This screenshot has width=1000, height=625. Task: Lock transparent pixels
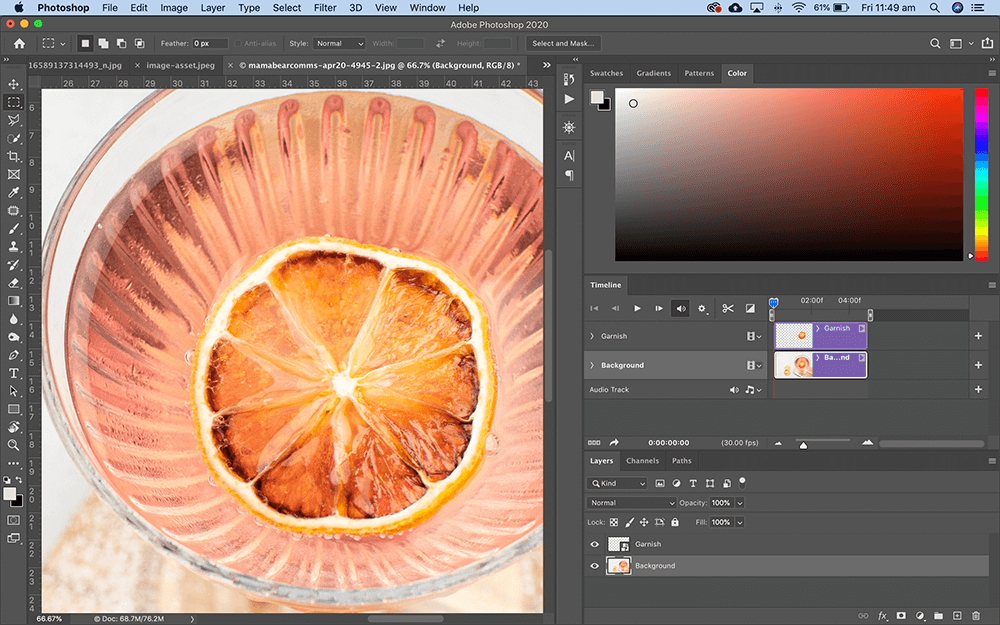pyautogui.click(x=614, y=522)
